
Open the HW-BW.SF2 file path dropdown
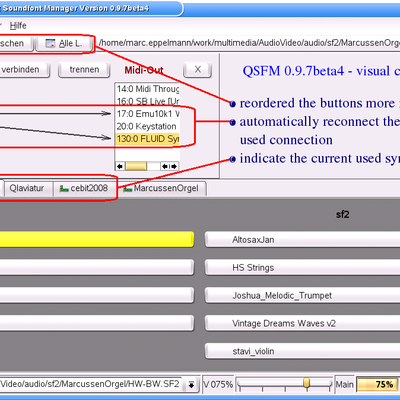[191, 384]
